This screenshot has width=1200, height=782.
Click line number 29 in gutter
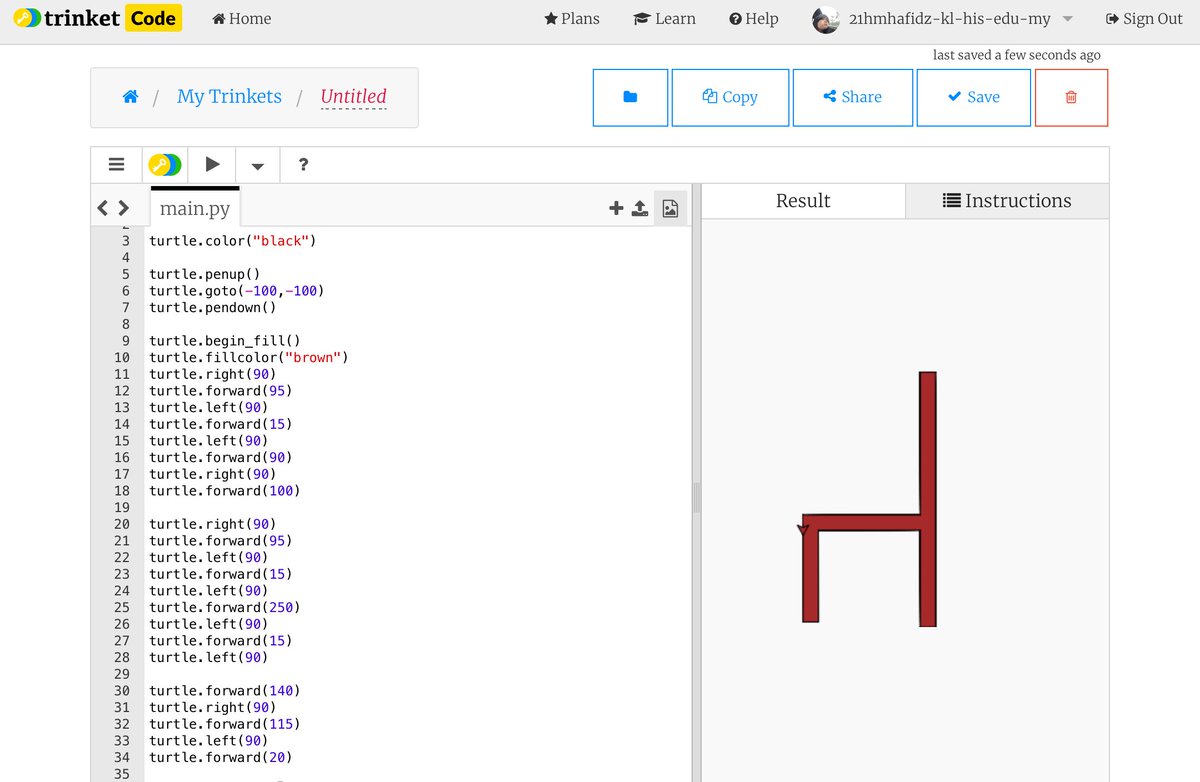pyautogui.click(x=121, y=674)
